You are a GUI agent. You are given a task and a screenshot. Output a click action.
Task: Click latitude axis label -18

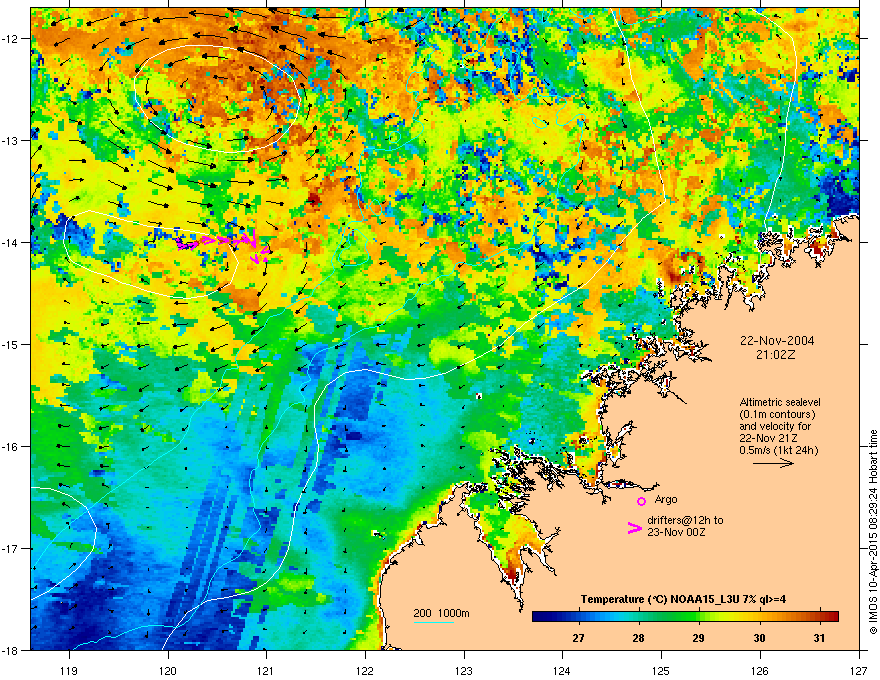pos(10,650)
